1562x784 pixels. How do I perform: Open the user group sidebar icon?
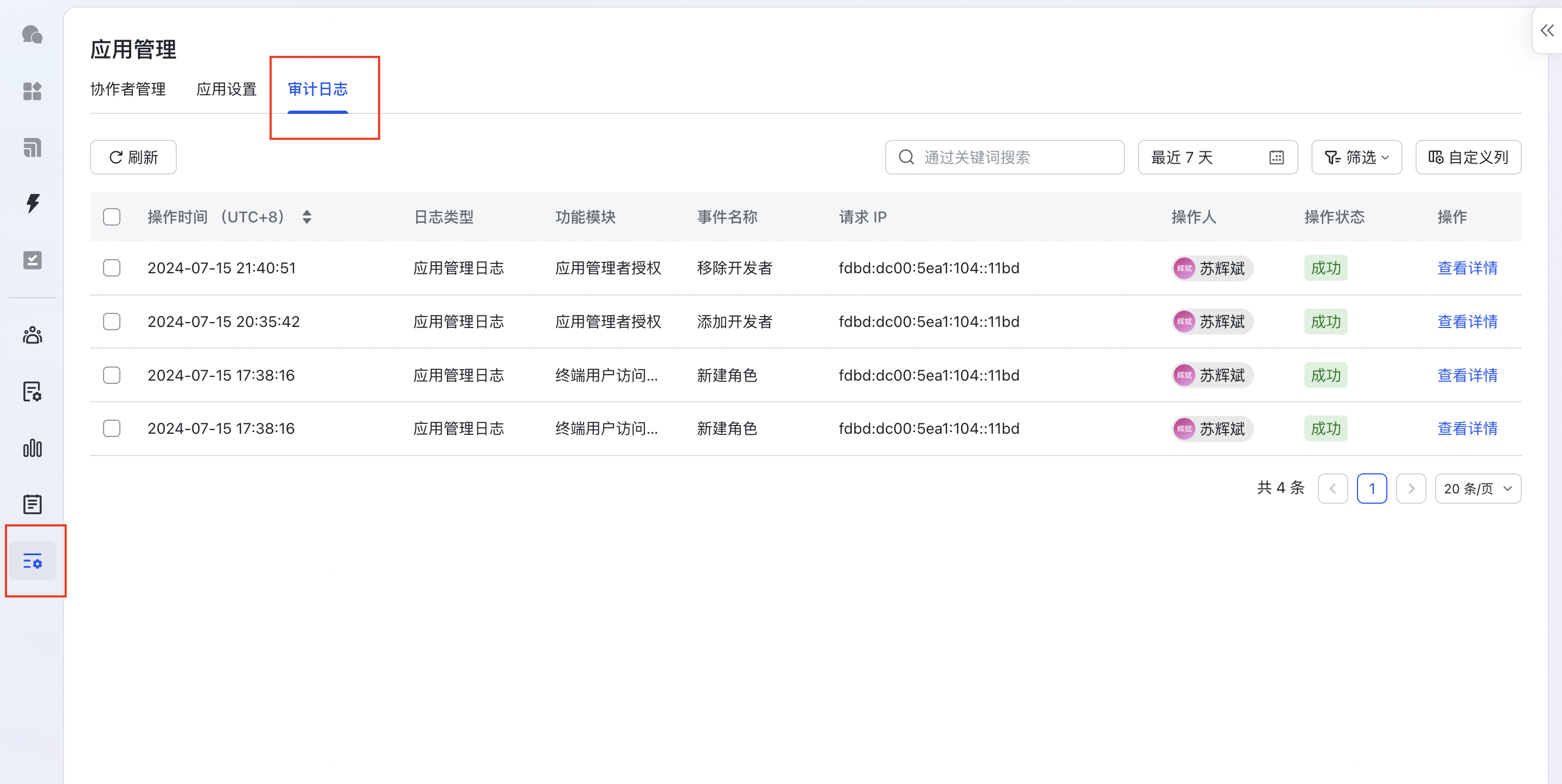(x=32, y=335)
